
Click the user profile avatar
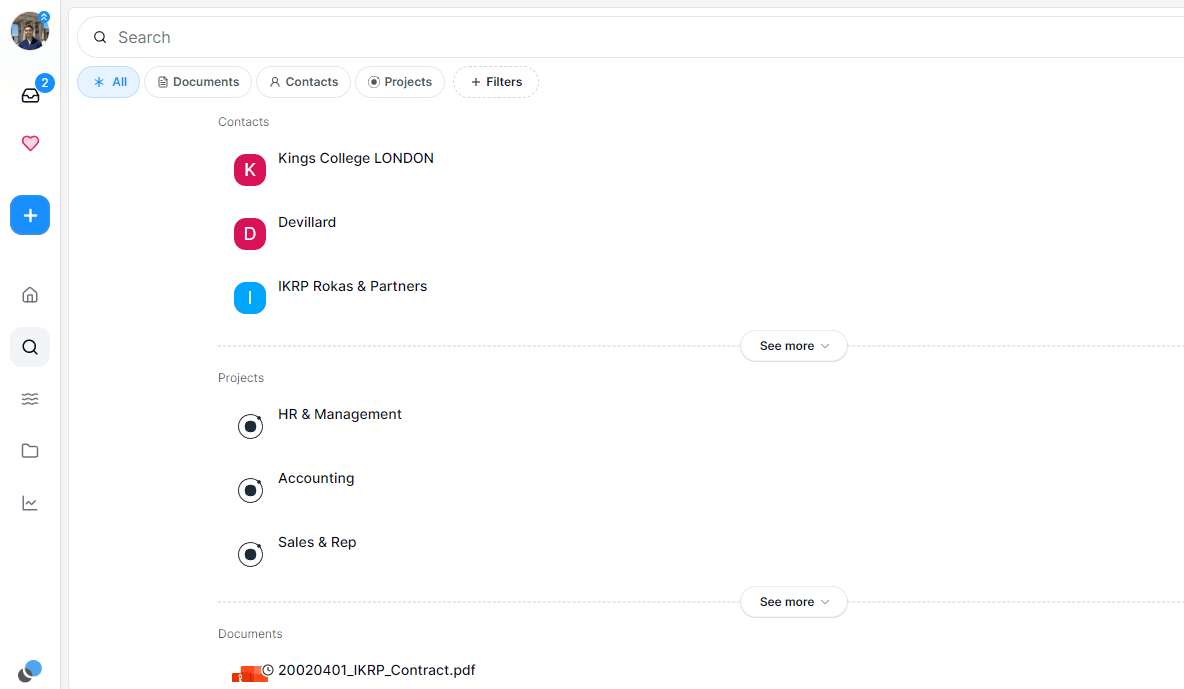30,31
